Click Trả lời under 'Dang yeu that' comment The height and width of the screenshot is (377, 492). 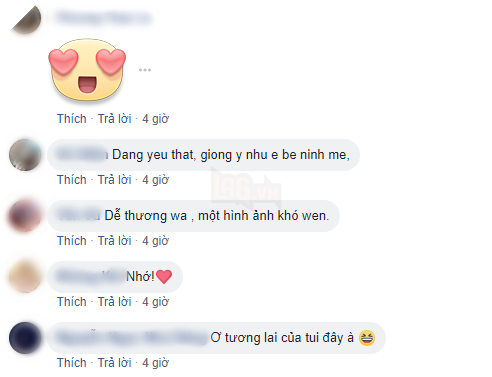click(114, 180)
